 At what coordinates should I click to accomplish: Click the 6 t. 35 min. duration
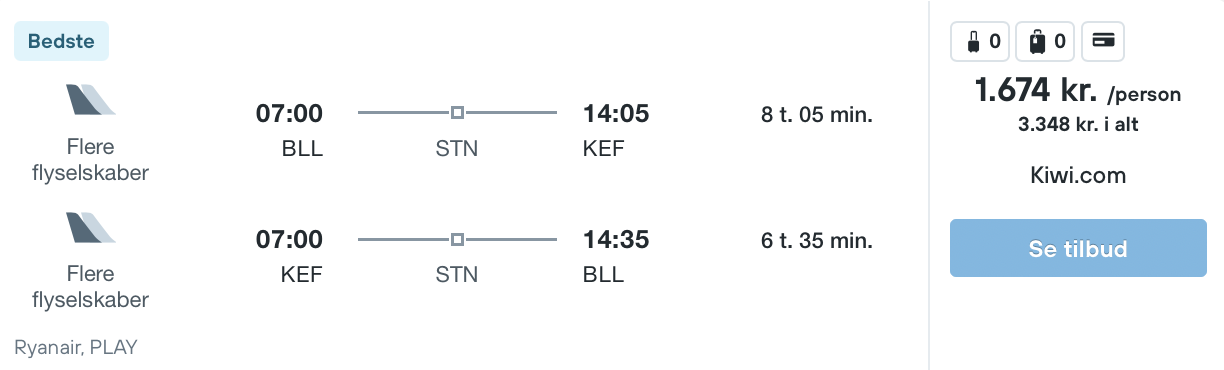(817, 241)
